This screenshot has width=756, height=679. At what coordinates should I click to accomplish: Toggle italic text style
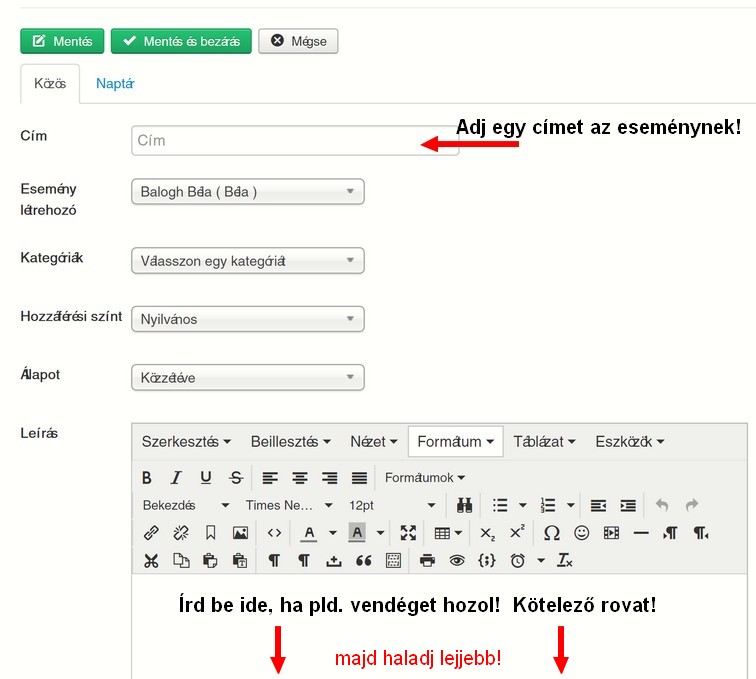176,478
